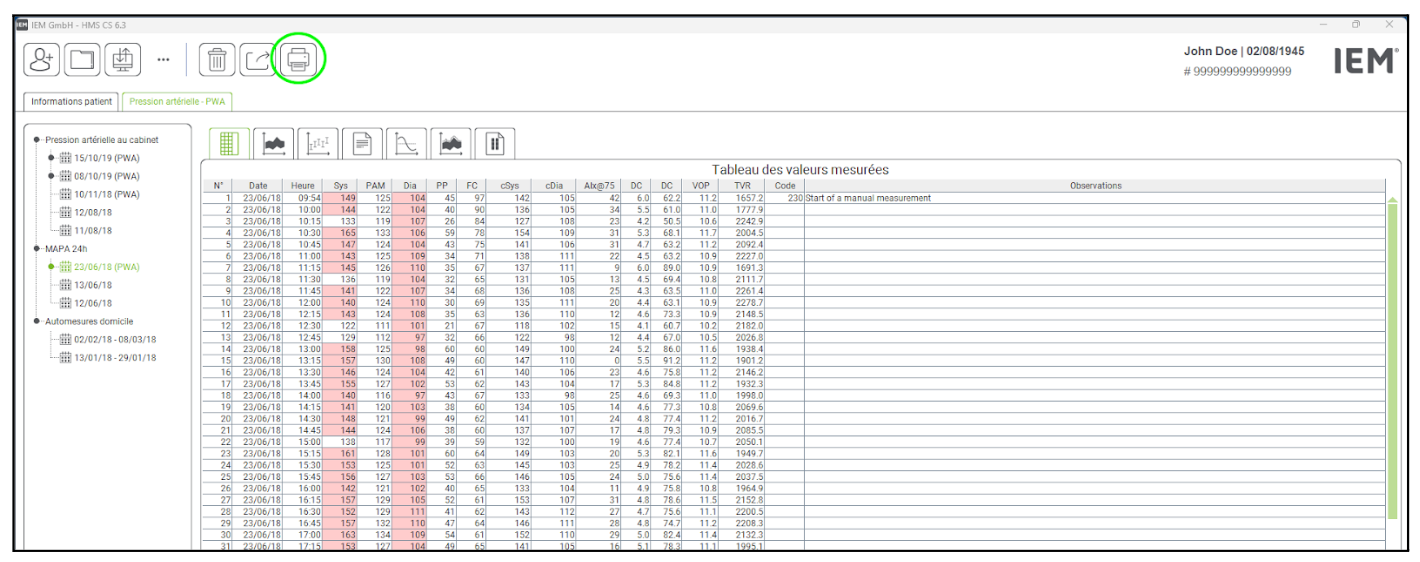This screenshot has width=1420, height=562.
Task: Select the measurement table view icon
Action: coord(228,144)
